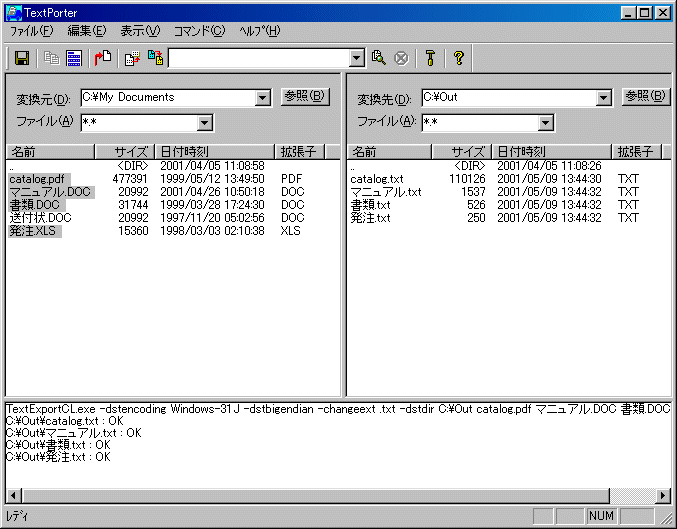Click the log pane horizontal scrollbar right arrow

click(663, 496)
